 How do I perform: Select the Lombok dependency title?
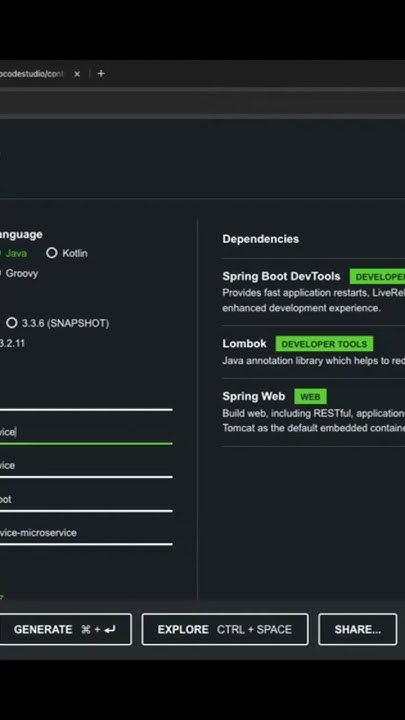(244, 343)
